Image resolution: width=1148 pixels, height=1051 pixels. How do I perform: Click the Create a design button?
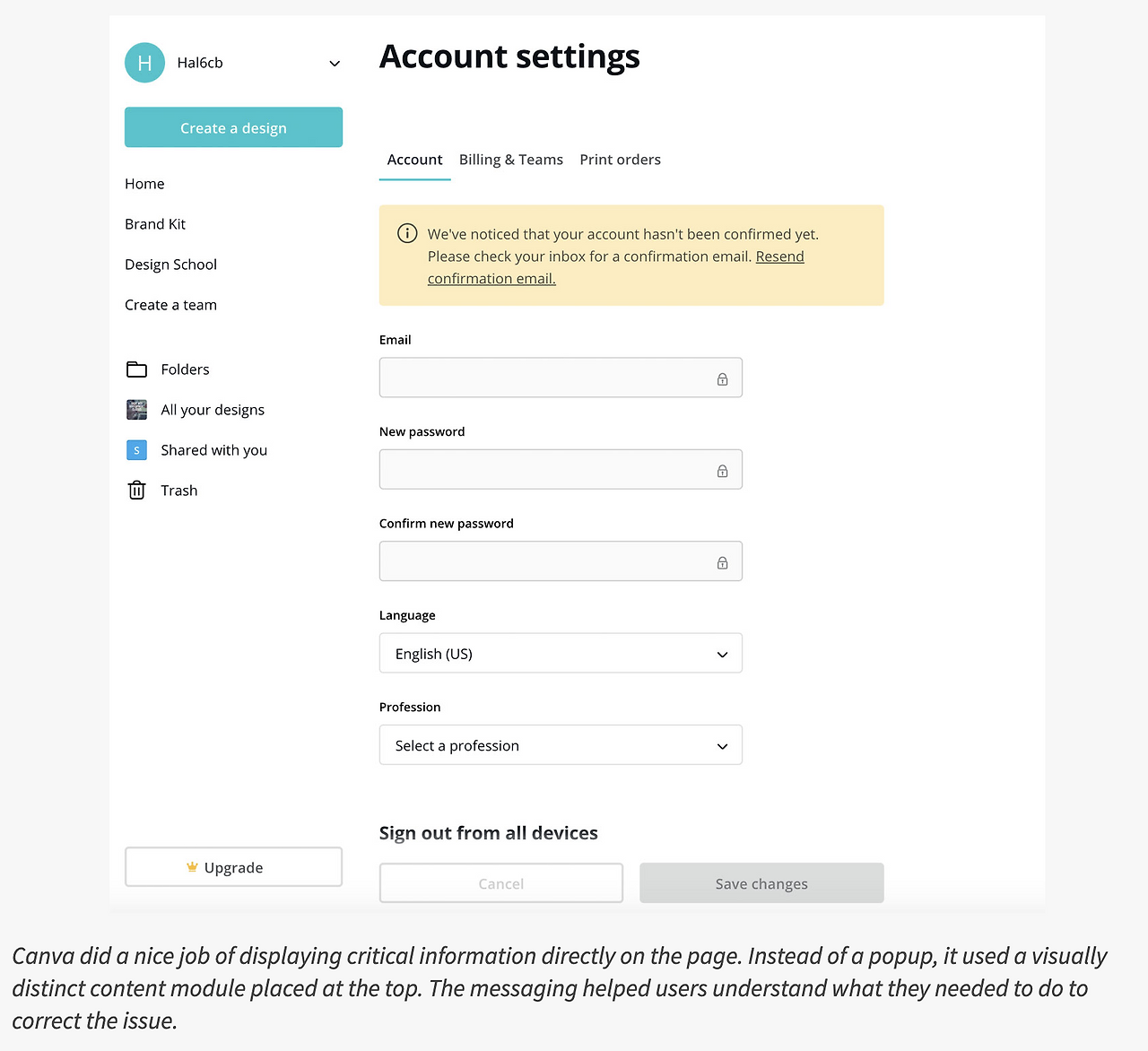pos(233,127)
